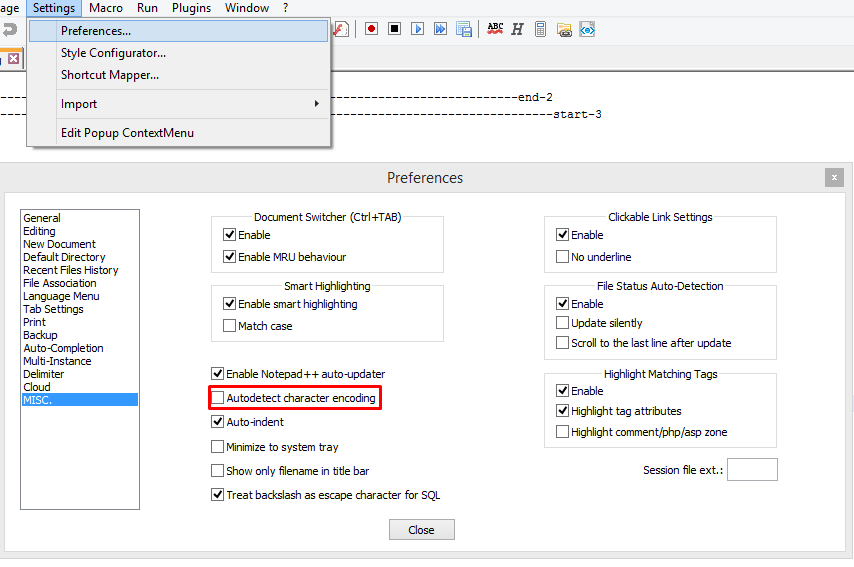Open the Plugins menu

(191, 8)
